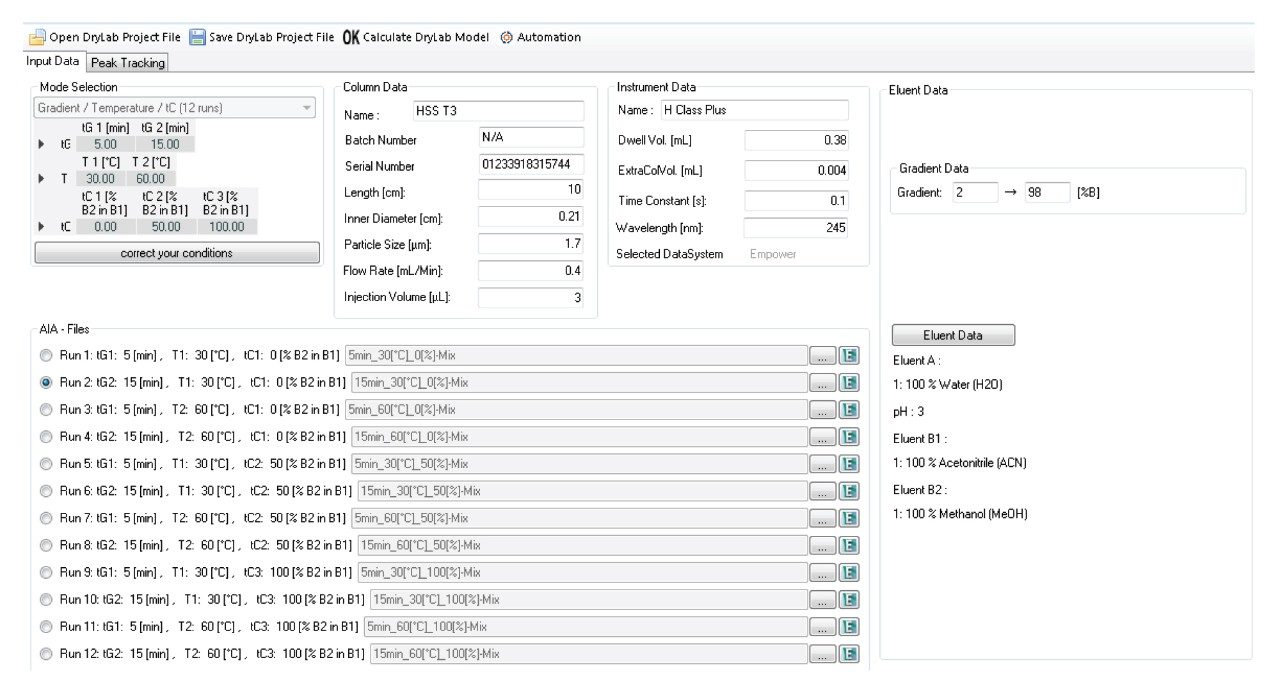1280x697 pixels.
Task: Open the Mode Selection dropdown
Action: pyautogui.click(x=176, y=108)
